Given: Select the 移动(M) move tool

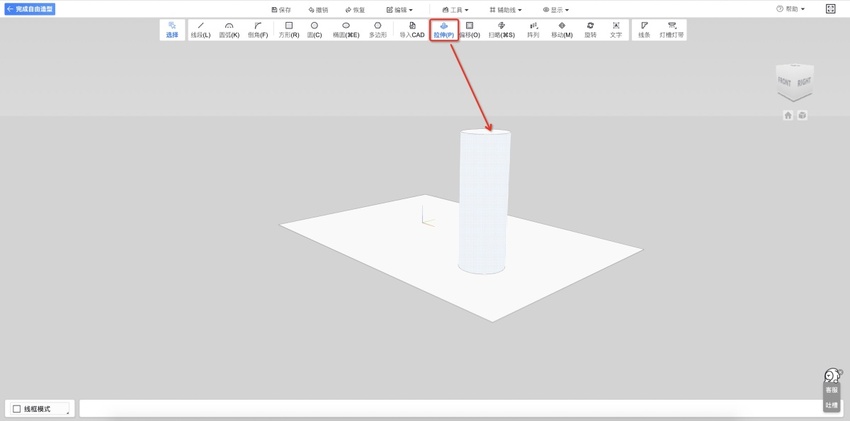Looking at the screenshot, I should [562, 30].
